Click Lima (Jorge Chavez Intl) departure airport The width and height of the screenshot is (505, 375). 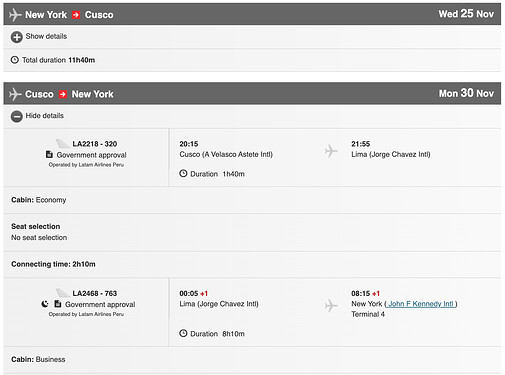click(x=219, y=304)
